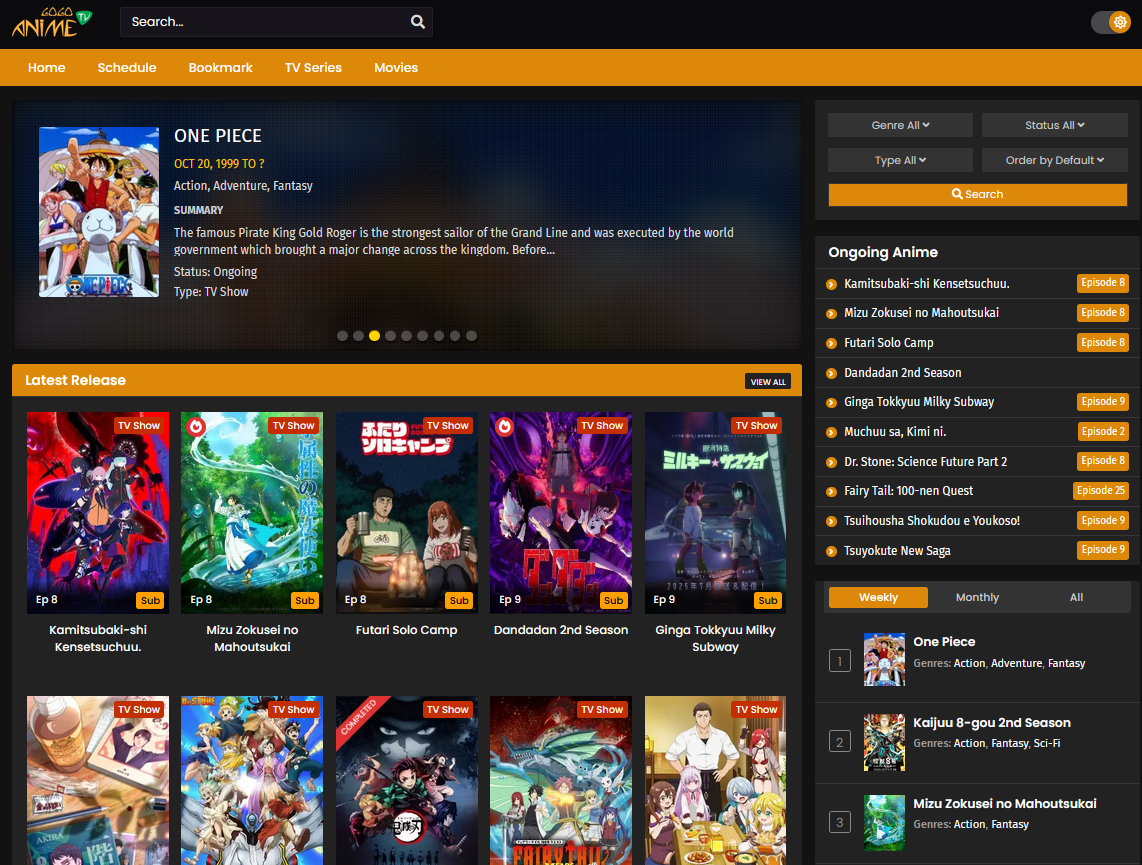Open the ONE PIECE slider title
Viewport: 1142px width, 865px height.
(218, 136)
